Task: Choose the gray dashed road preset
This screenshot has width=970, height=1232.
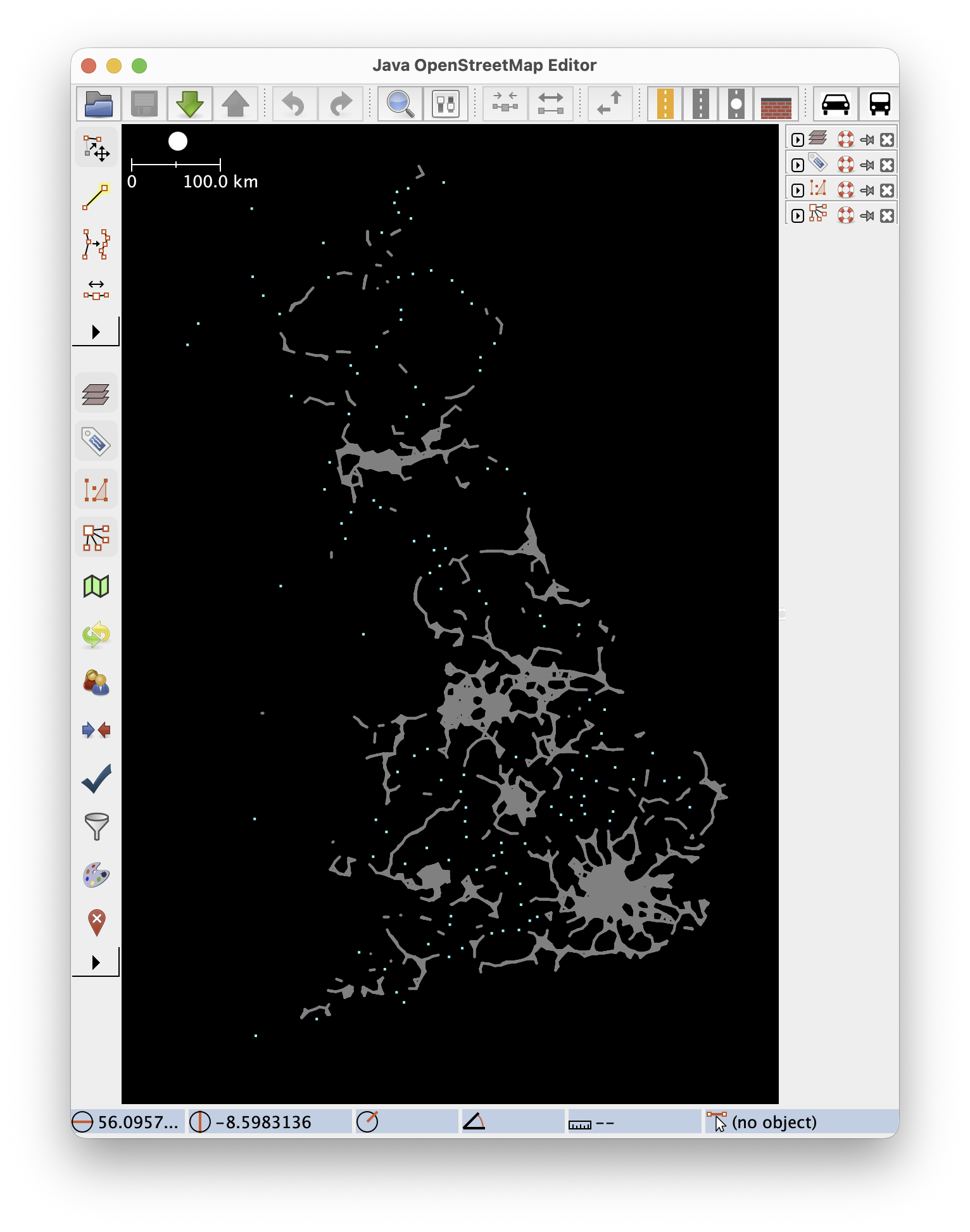Action: click(x=700, y=104)
